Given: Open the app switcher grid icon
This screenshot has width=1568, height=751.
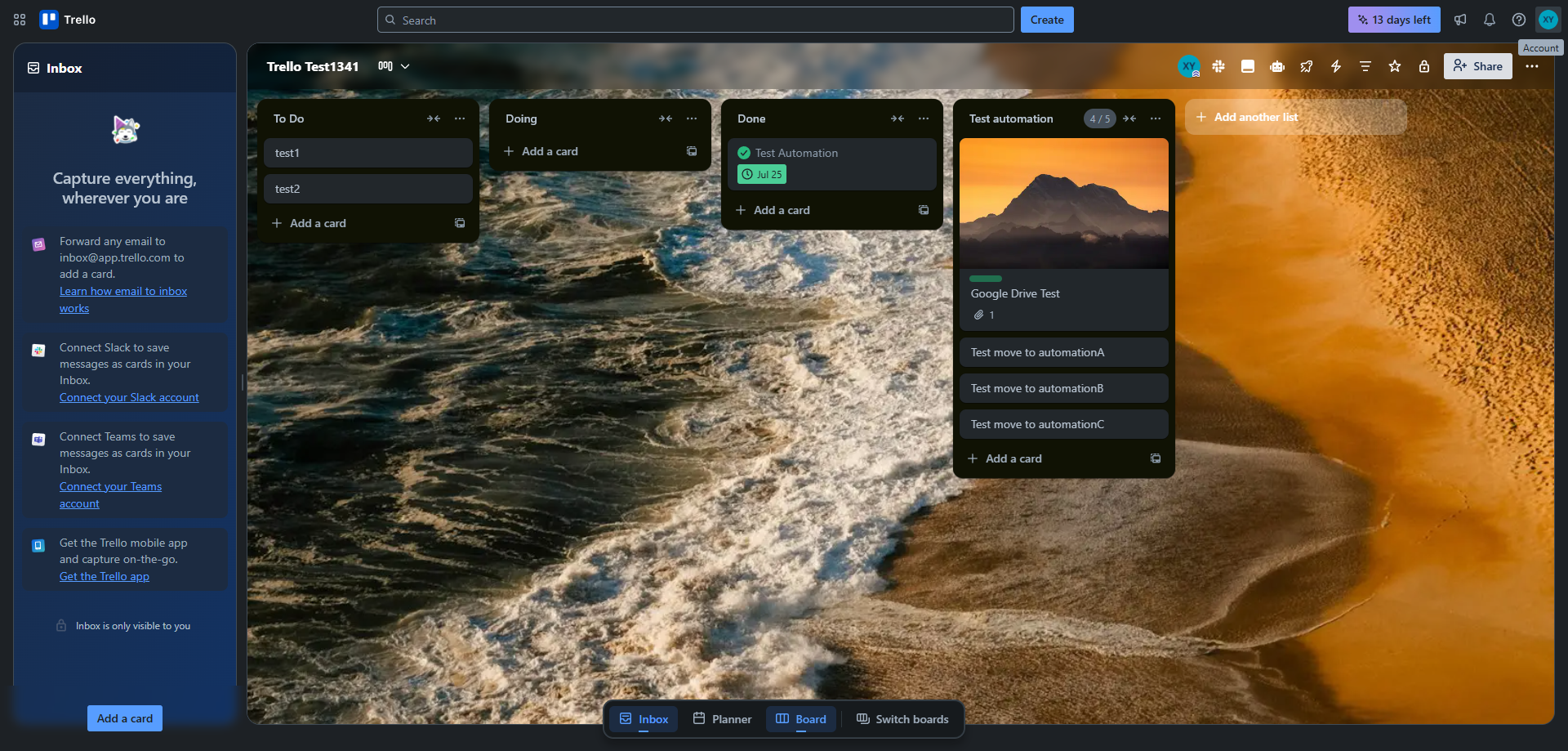Looking at the screenshot, I should tap(20, 20).
